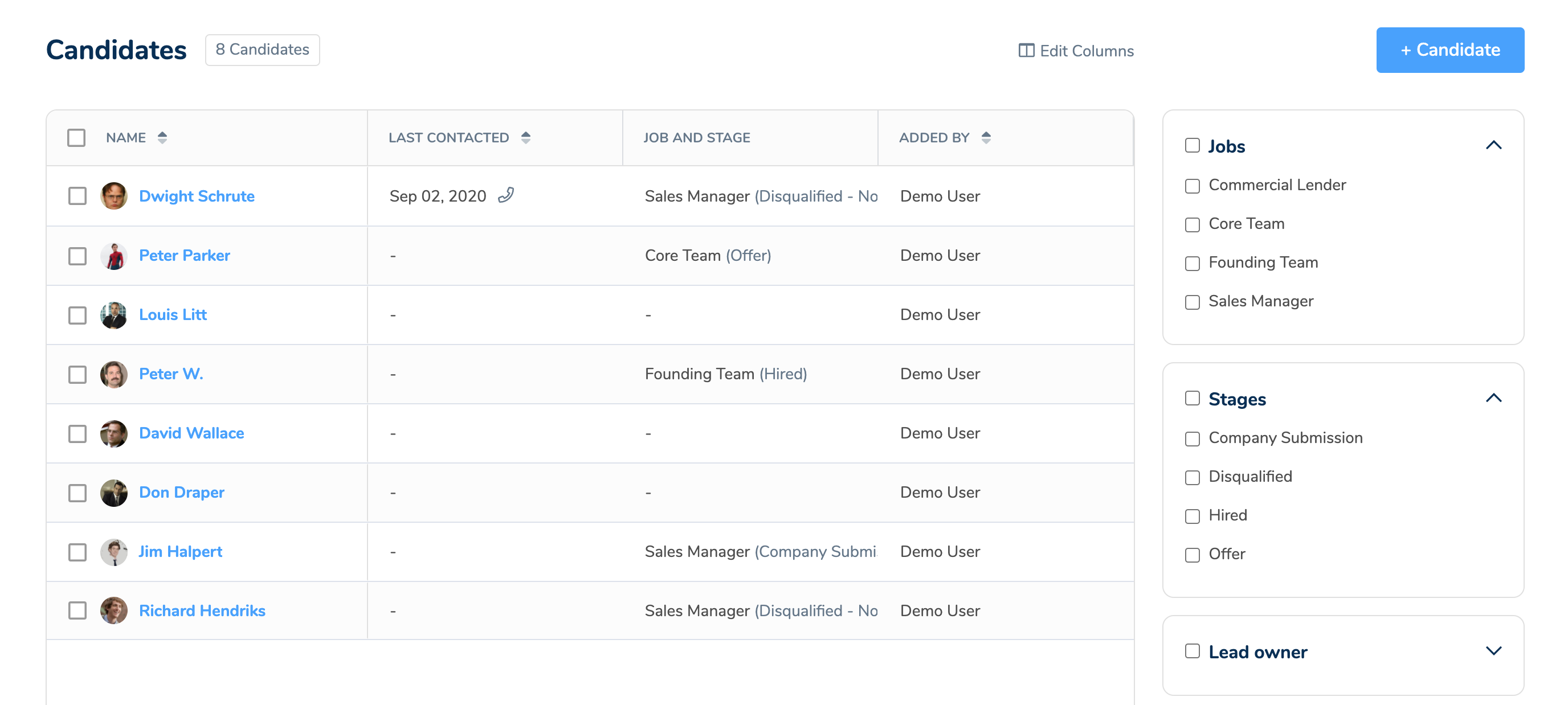
Task: Click the phone icon next to Sep 02, 2020
Action: tap(506, 195)
